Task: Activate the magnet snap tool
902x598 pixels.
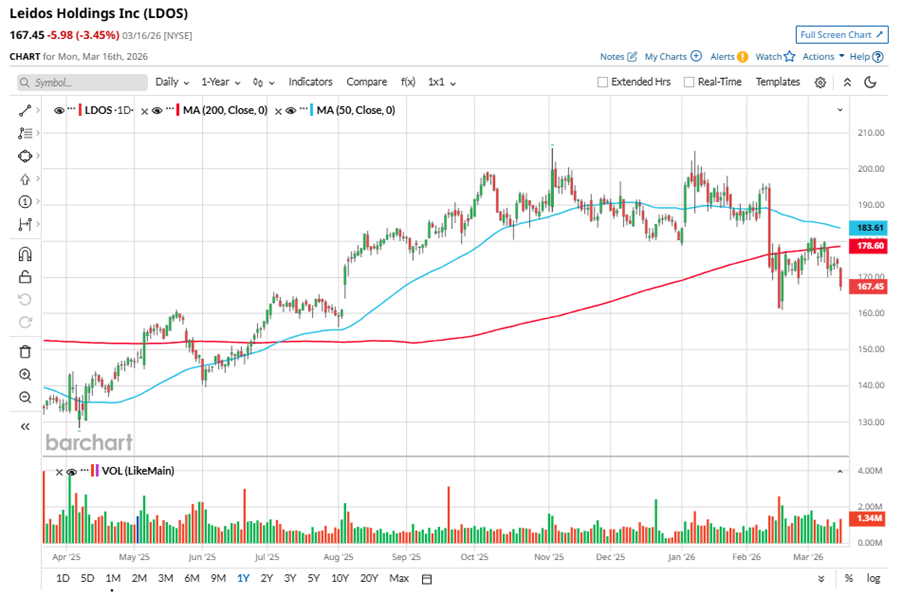Action: pos(25,254)
